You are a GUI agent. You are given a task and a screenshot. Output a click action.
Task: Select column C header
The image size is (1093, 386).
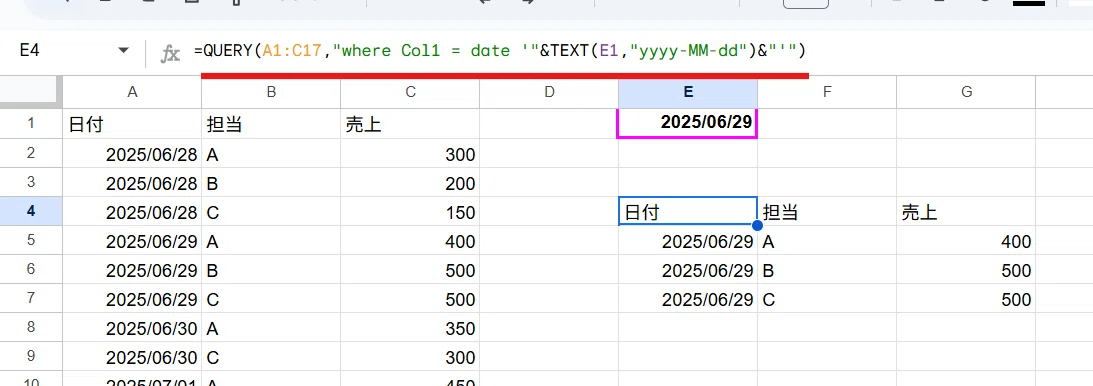tap(410, 92)
